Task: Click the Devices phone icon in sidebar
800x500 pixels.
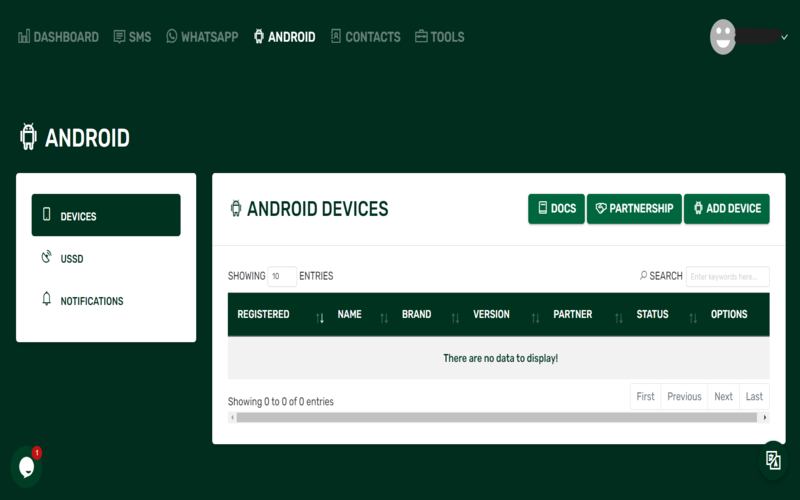Action: pyautogui.click(x=46, y=215)
